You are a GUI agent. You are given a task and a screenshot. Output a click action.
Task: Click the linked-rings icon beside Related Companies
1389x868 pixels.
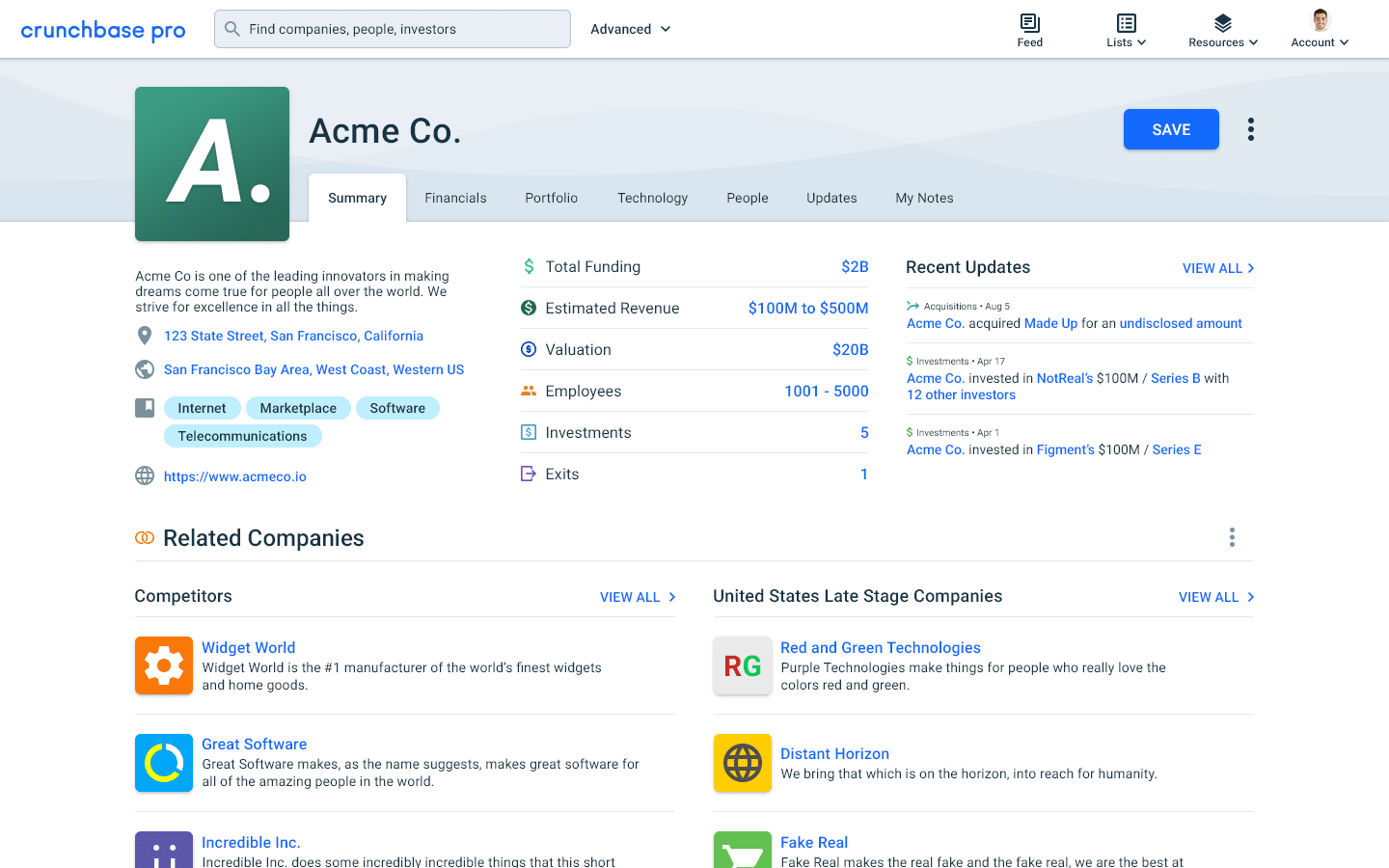[144, 537]
